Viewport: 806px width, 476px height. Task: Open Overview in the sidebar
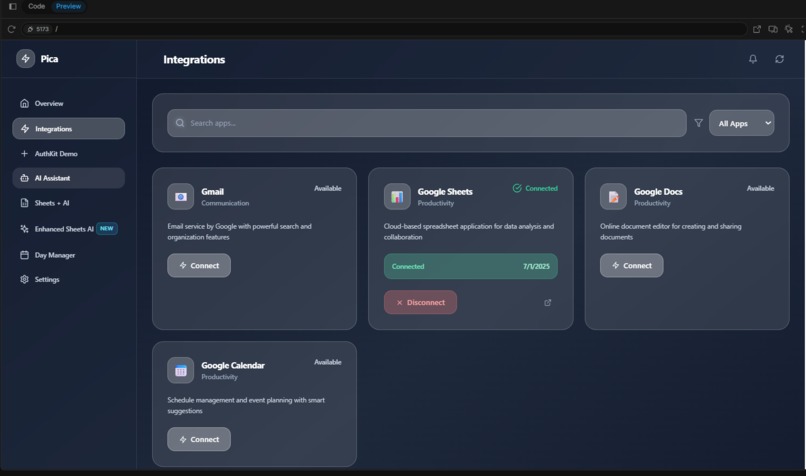click(x=68, y=103)
